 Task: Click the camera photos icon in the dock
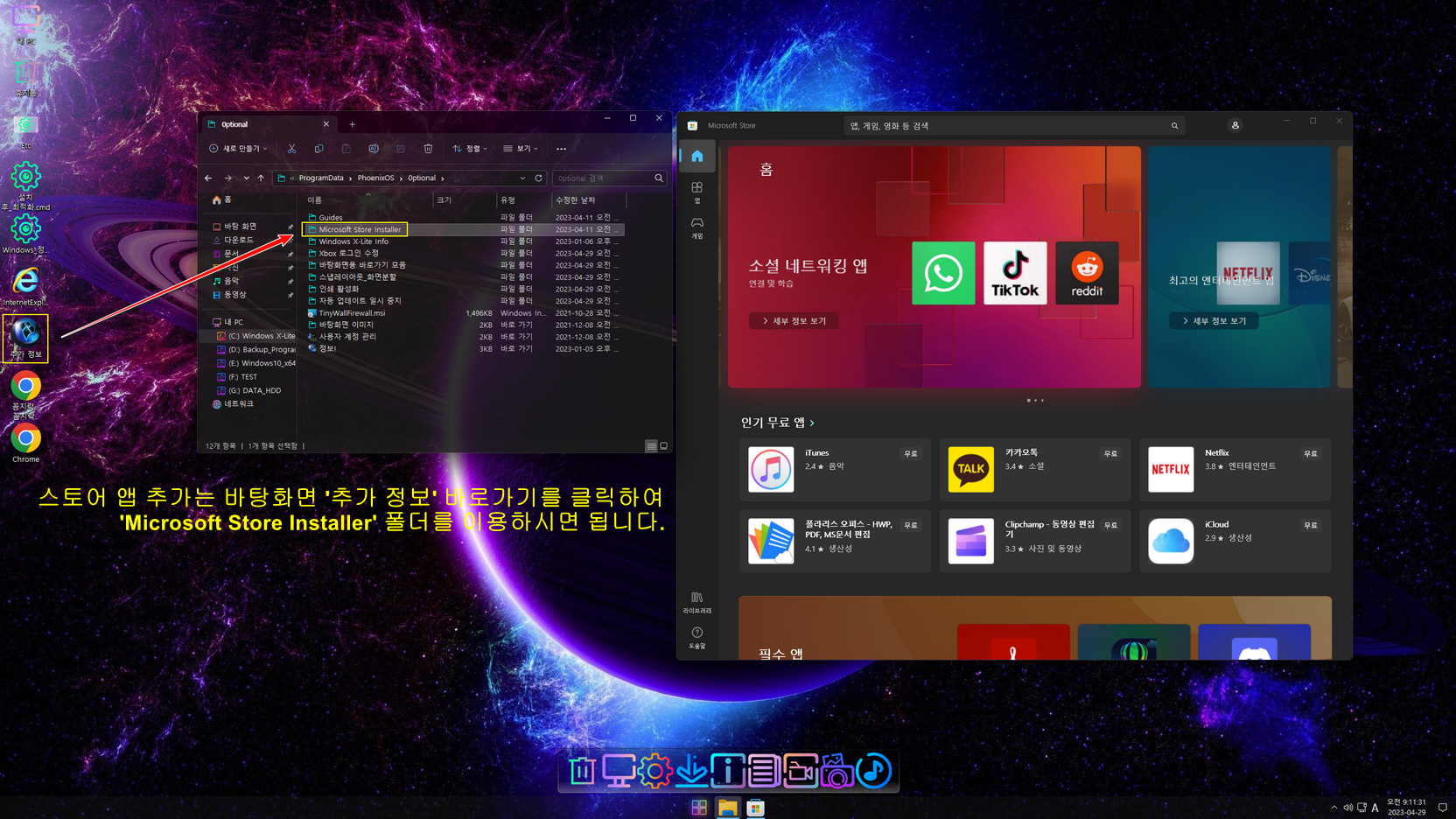(x=836, y=771)
